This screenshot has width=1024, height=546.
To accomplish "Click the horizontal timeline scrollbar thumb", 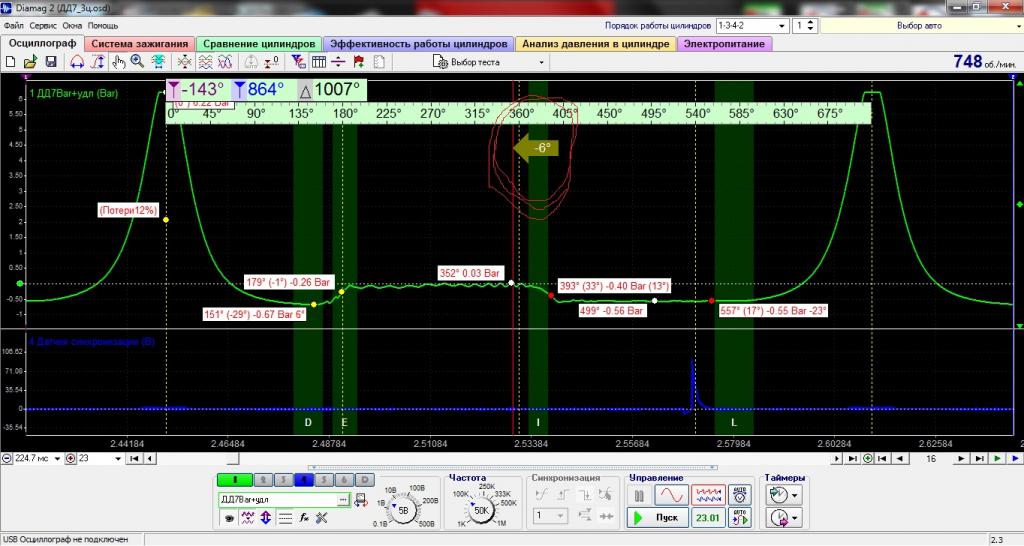I will click(233, 458).
